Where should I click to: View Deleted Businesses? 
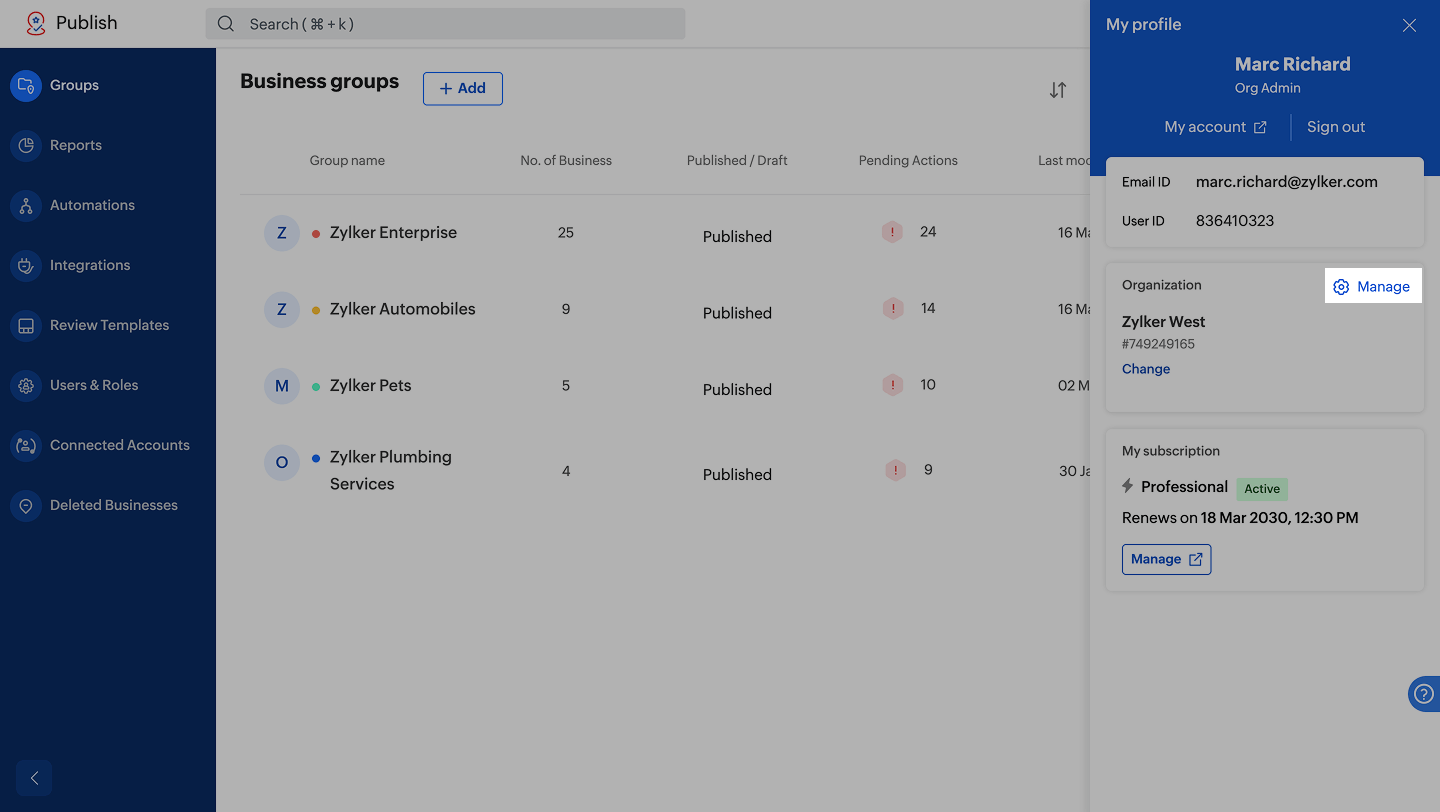point(113,505)
